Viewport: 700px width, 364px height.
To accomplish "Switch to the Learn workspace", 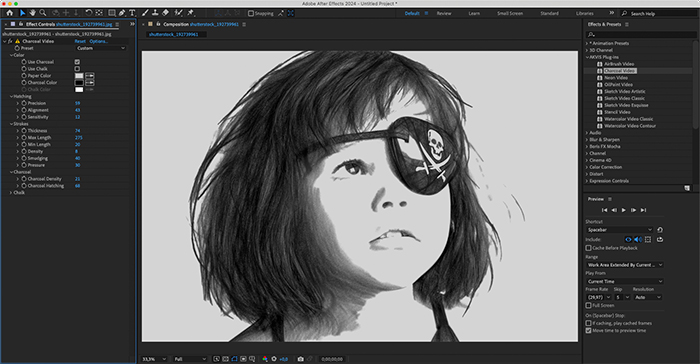I will 474,13.
